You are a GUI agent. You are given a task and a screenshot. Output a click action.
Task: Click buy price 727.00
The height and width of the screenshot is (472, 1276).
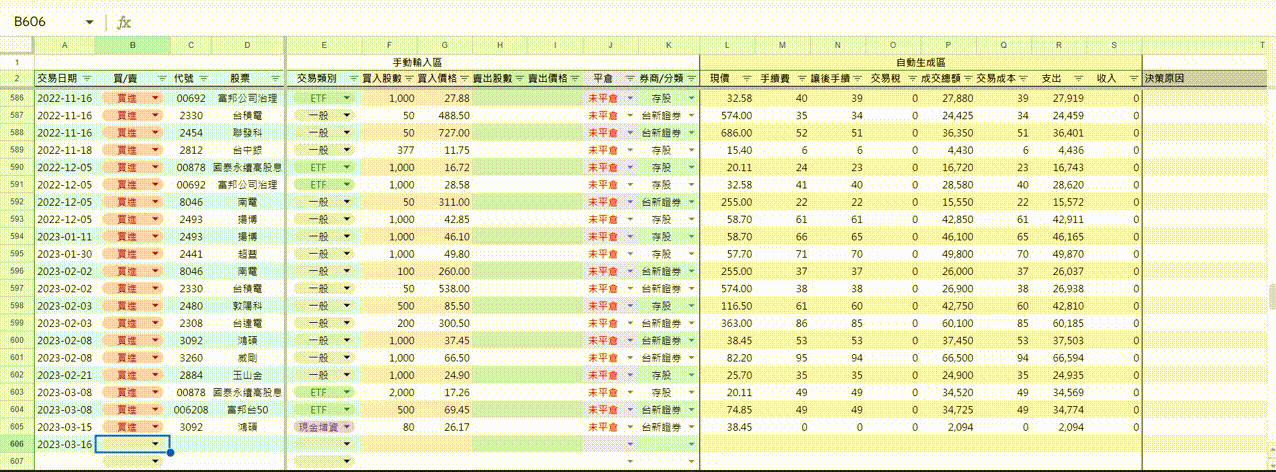pyautogui.click(x=453, y=133)
